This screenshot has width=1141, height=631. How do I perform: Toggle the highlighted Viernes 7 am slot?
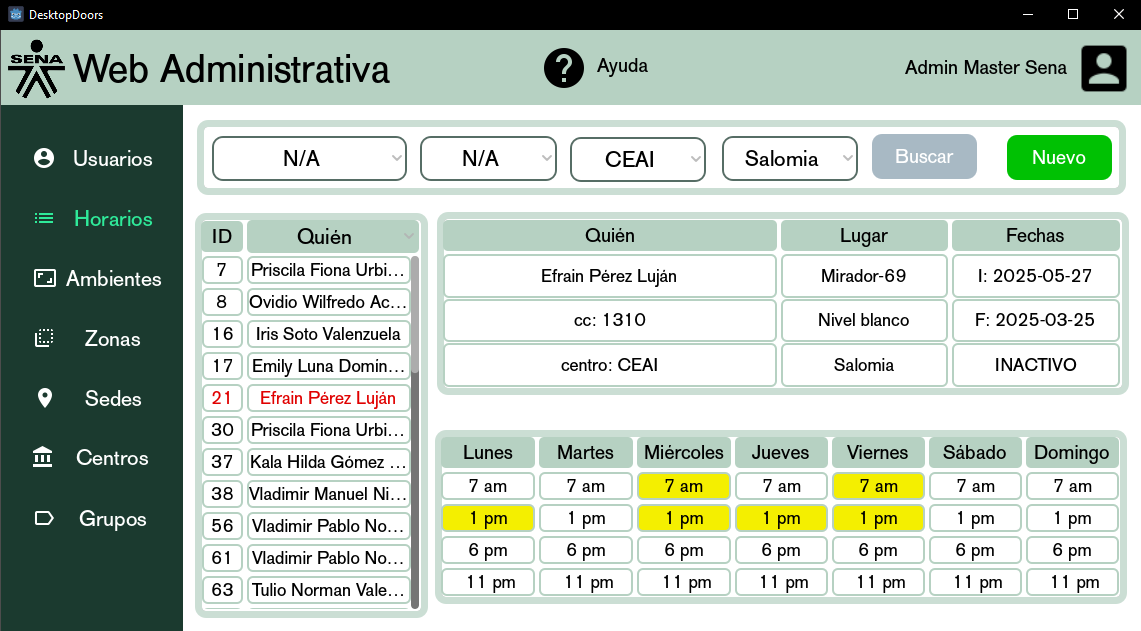tap(878, 485)
